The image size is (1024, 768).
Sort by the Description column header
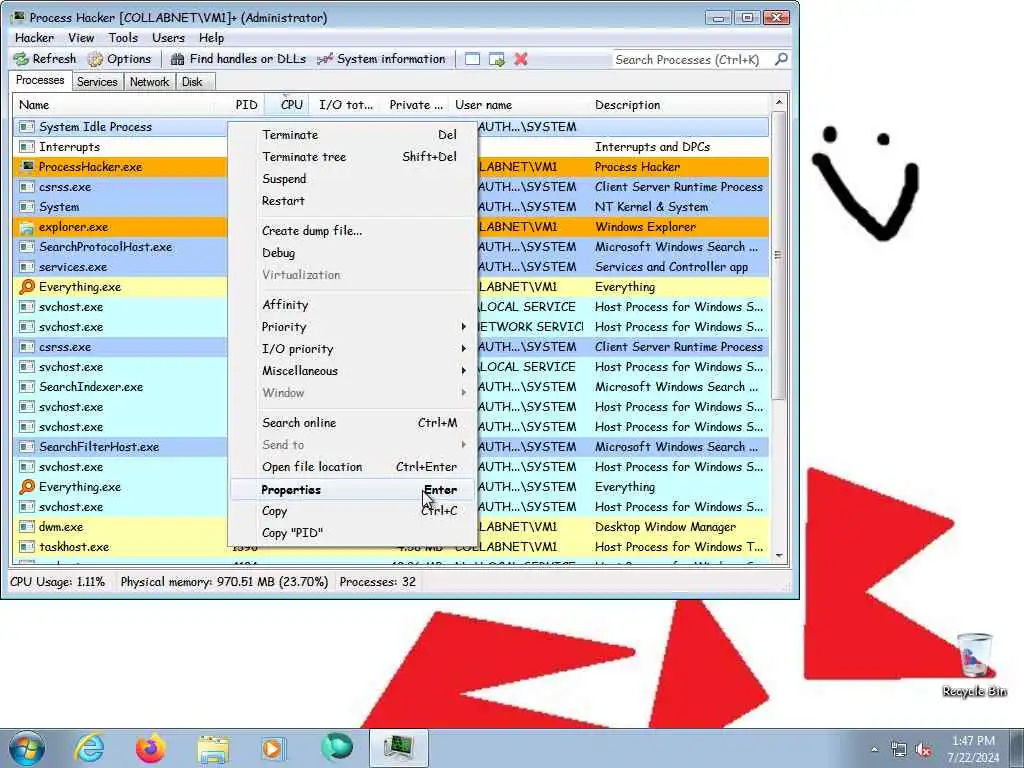679,104
